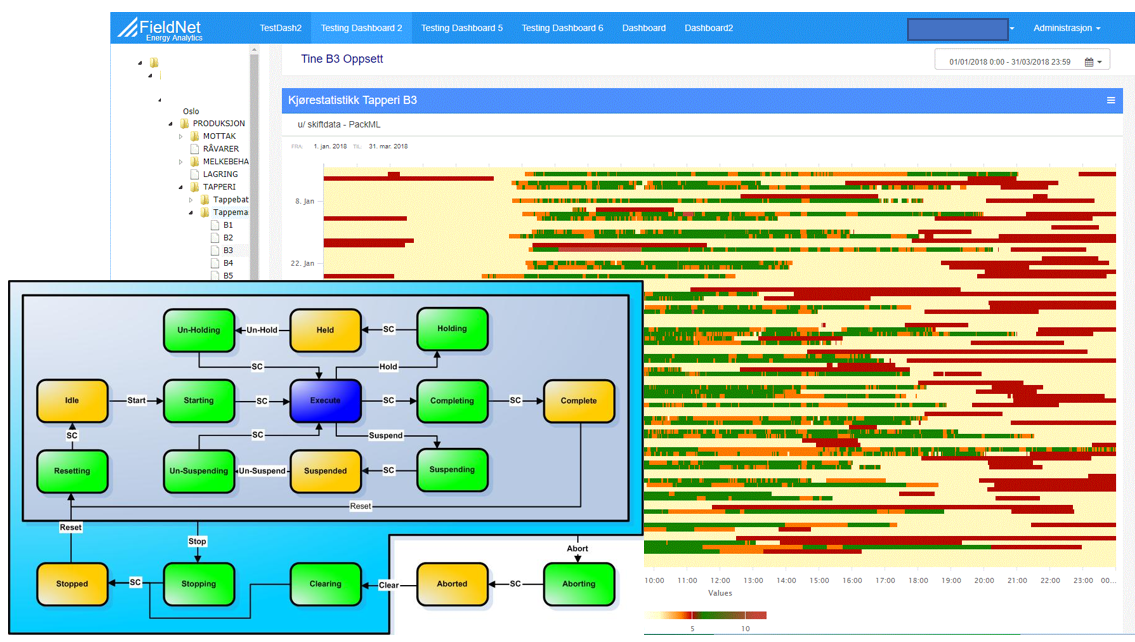Open Testing Dashboard 6 tab
This screenshot has height=642, width=1135.
[x=562, y=28]
